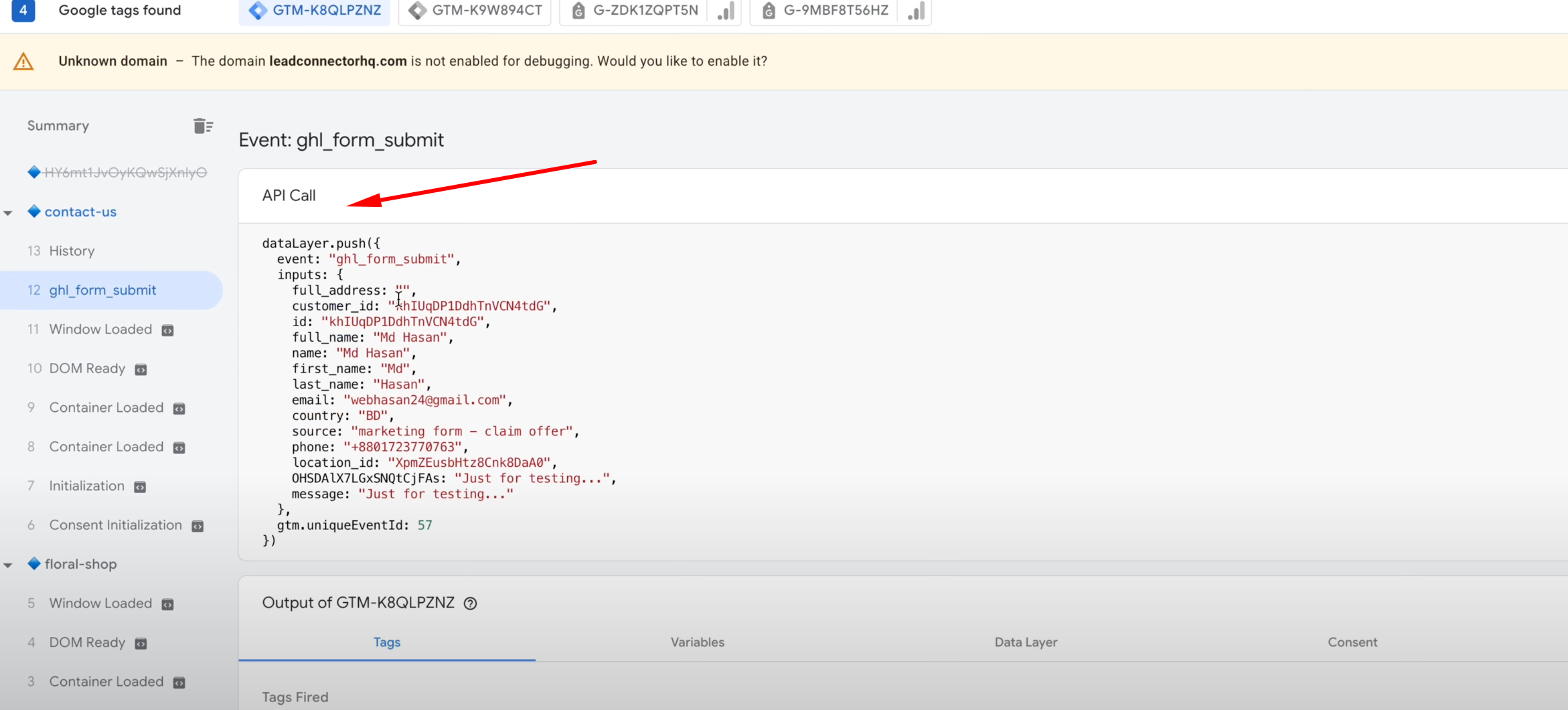This screenshot has width=1568, height=710.
Task: Click the code icon beside Consent Initialization
Action: [x=198, y=526]
